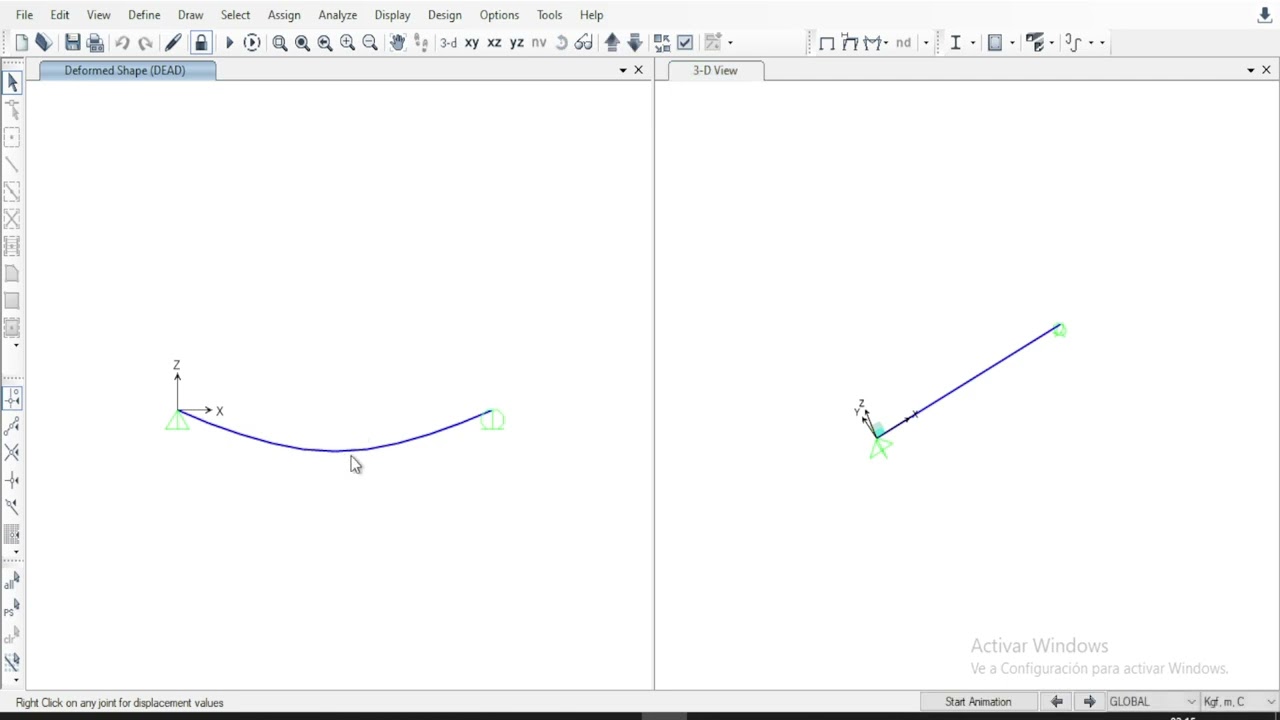
Task: Select the Deformed Shape (DEAD) tab
Action: pos(125,70)
